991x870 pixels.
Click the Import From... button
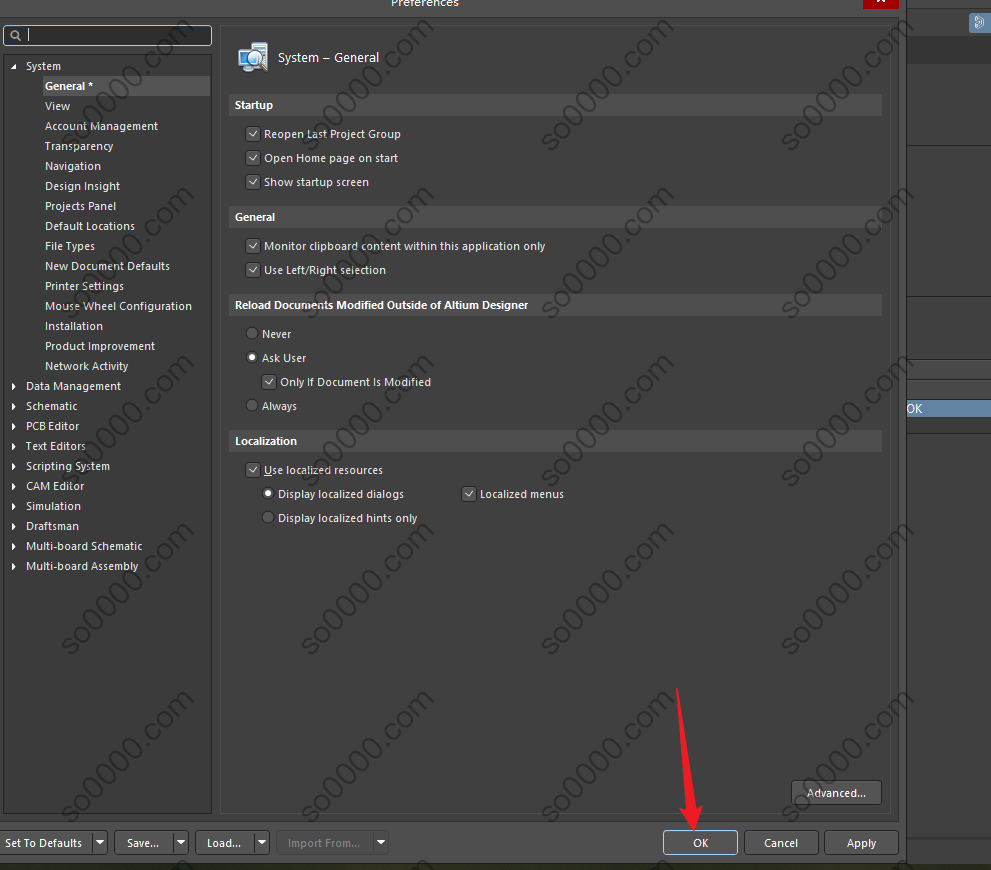click(324, 842)
